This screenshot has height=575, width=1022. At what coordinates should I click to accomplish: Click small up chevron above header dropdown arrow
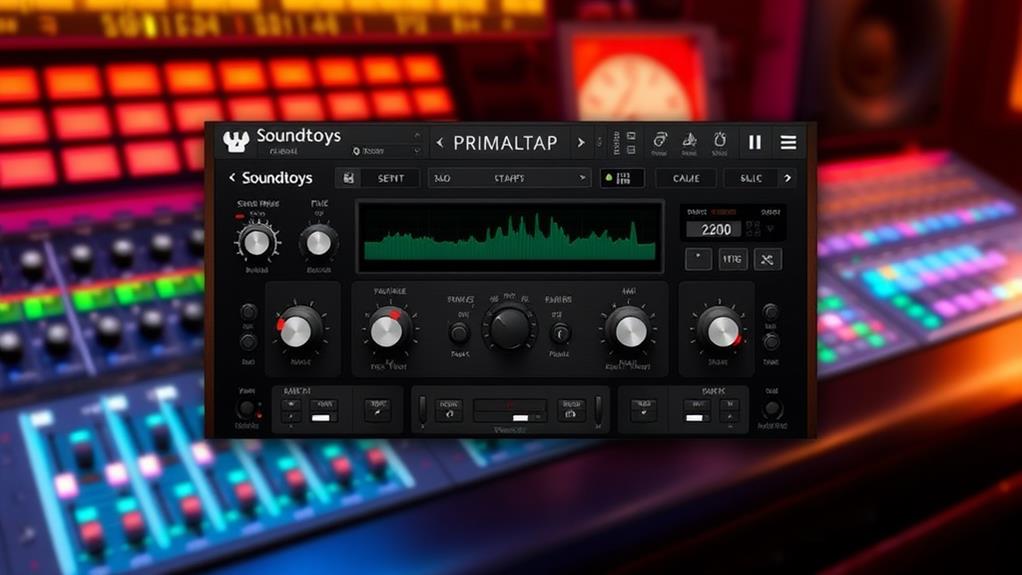(416, 136)
